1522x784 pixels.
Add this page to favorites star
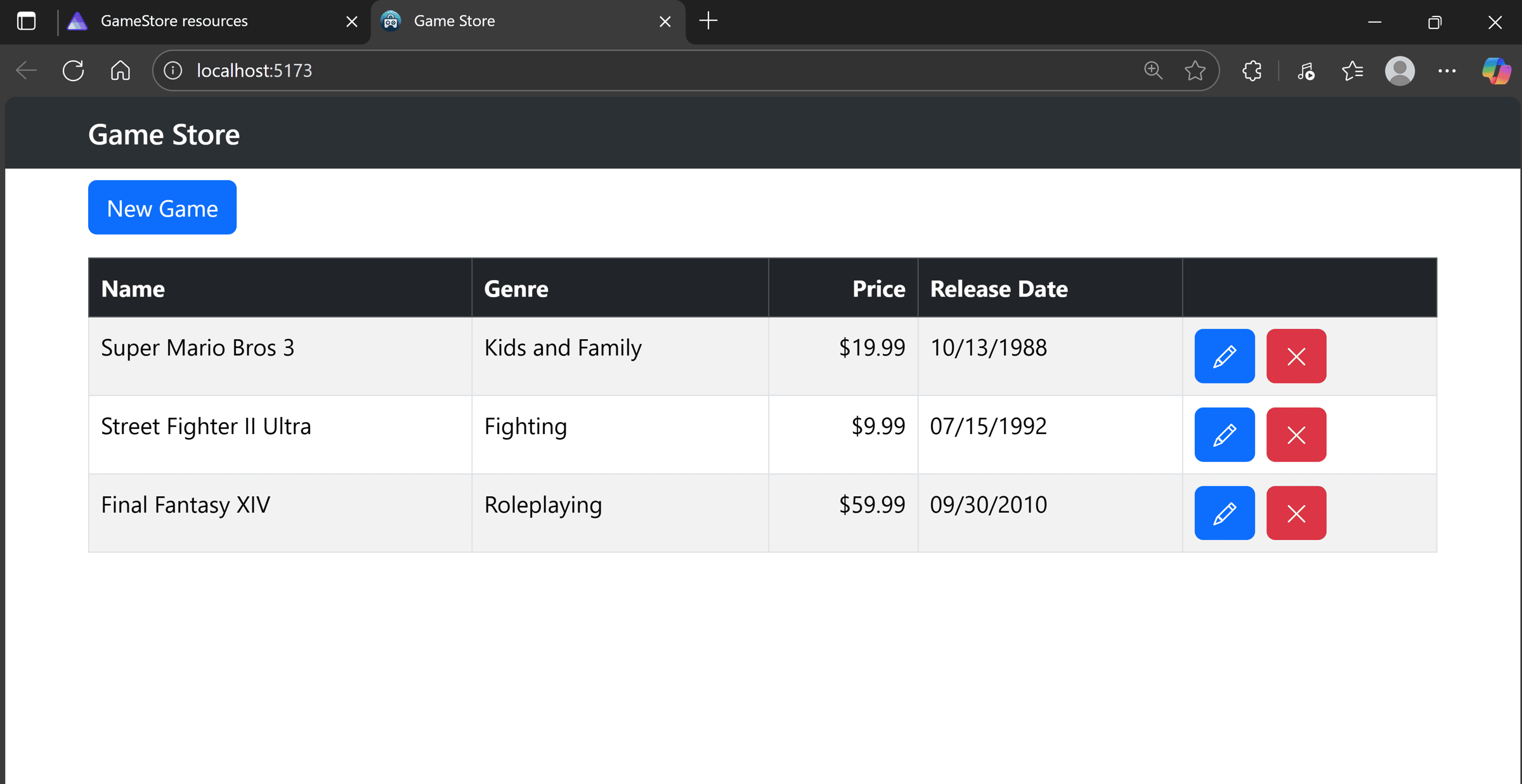click(x=1195, y=70)
